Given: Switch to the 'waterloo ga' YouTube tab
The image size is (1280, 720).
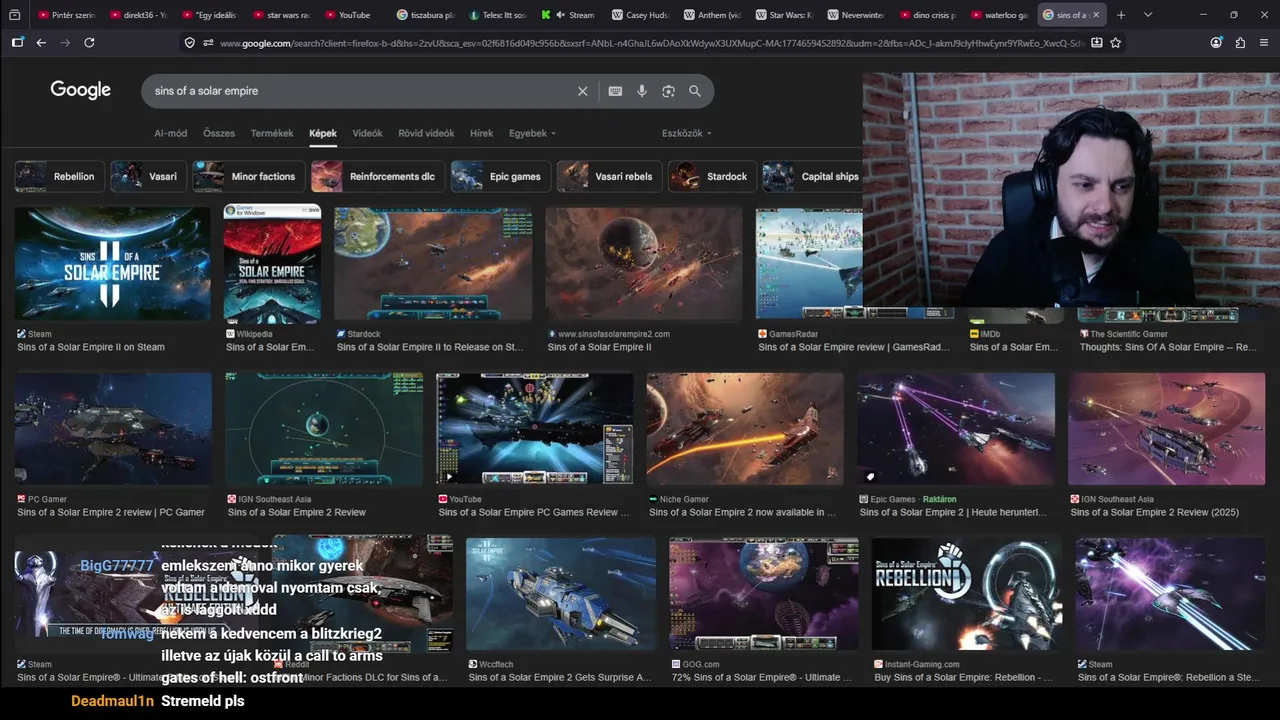Looking at the screenshot, I should 1002,15.
